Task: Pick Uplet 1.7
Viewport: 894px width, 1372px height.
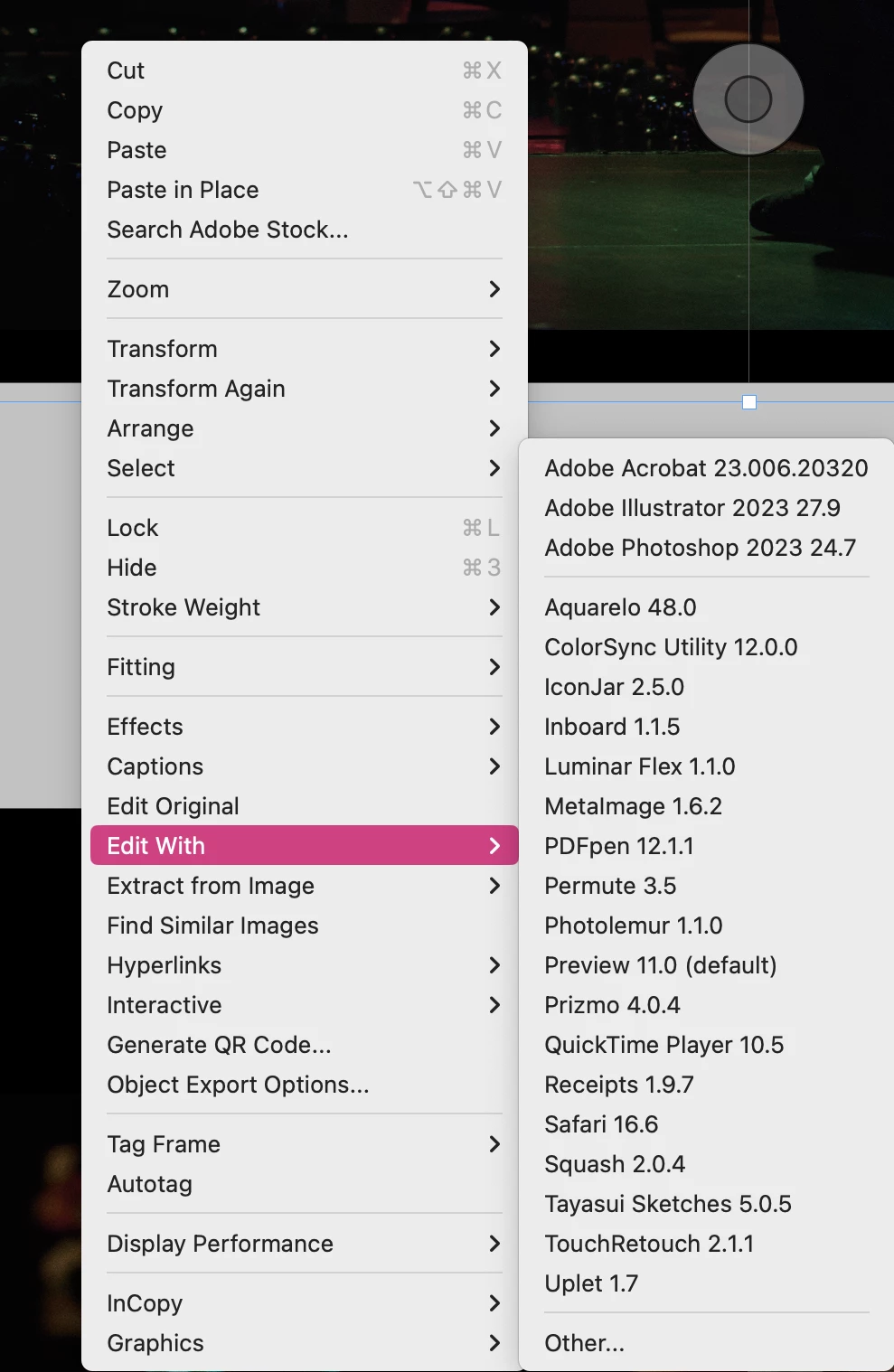Action: (707, 1283)
